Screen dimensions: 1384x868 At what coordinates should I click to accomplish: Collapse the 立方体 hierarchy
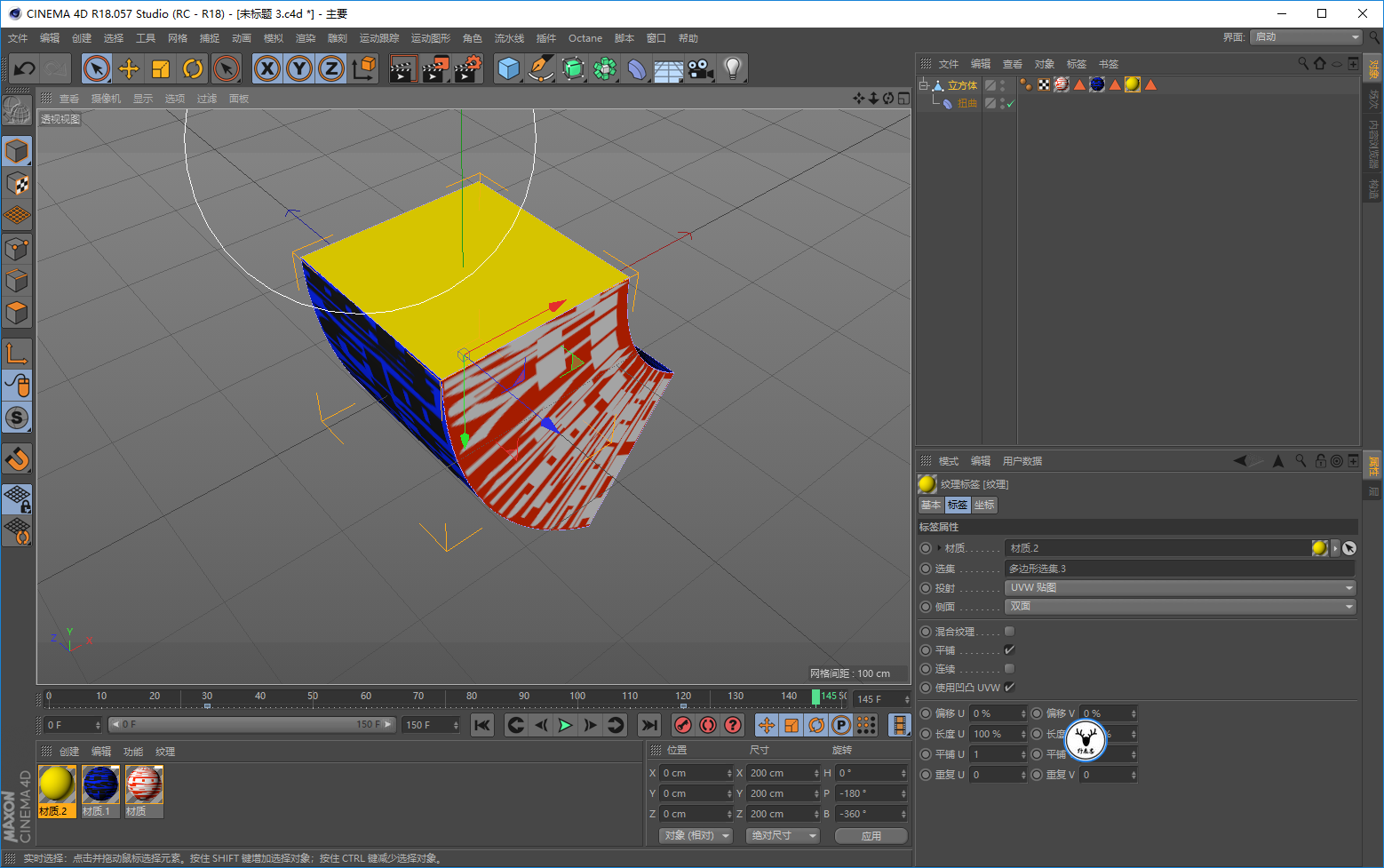pos(923,85)
